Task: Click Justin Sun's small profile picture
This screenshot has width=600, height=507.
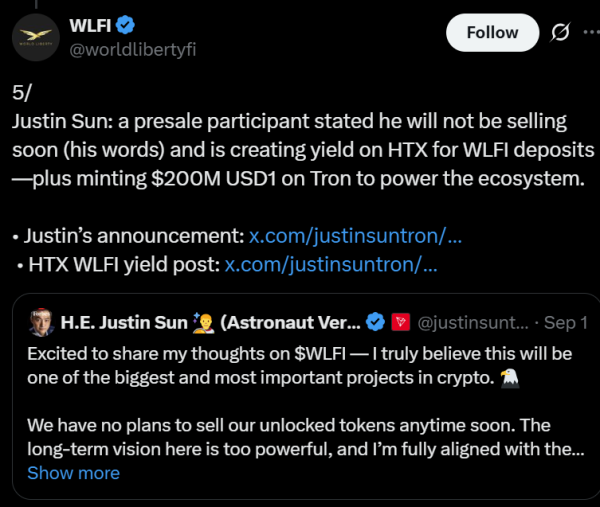Action: tap(38, 322)
